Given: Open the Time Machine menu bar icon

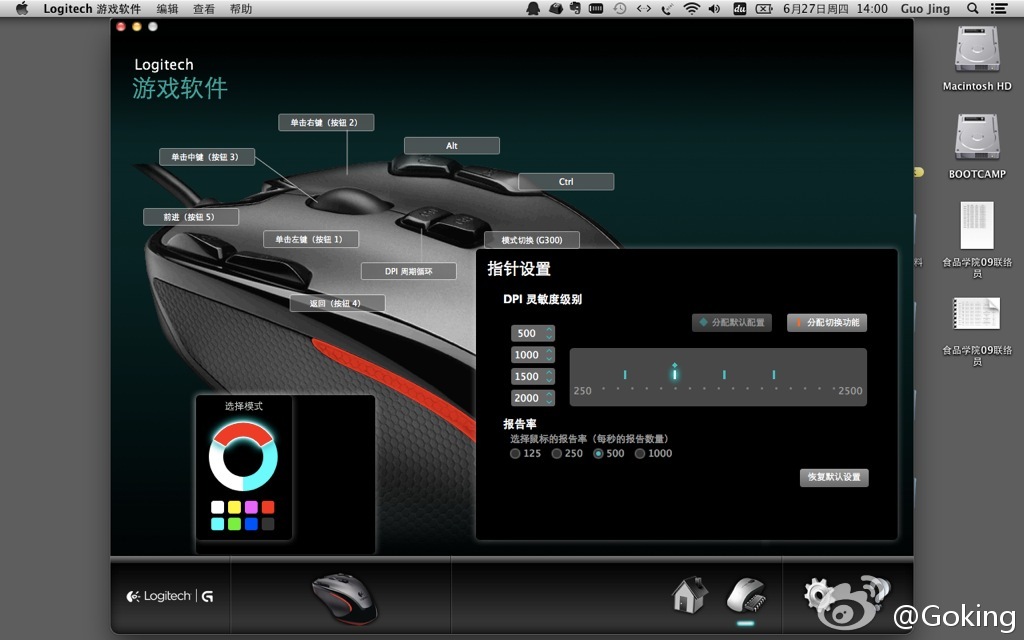Looking at the screenshot, I should tap(620, 8).
